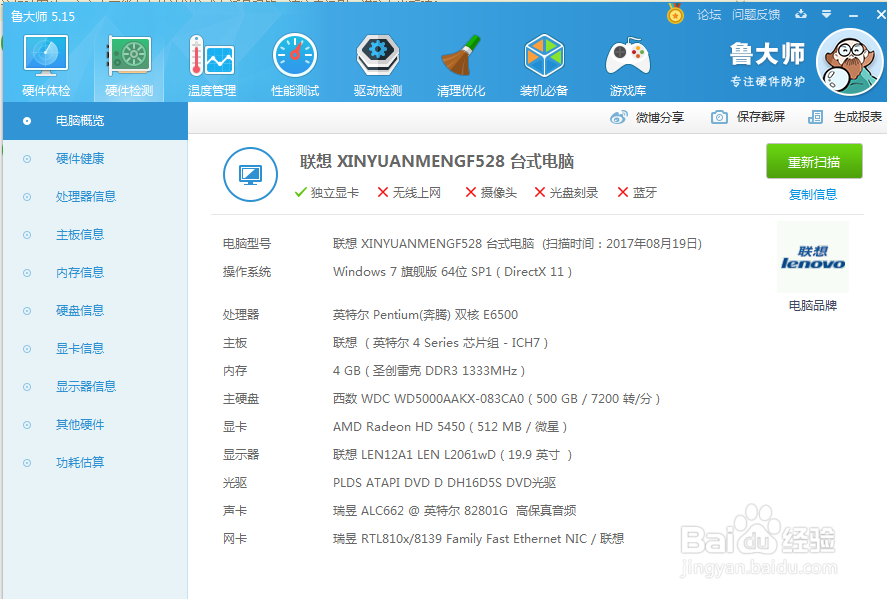887x599 pixels.
Task: Click the PLDS ATAPI DVD drive value
Action: click(445, 483)
